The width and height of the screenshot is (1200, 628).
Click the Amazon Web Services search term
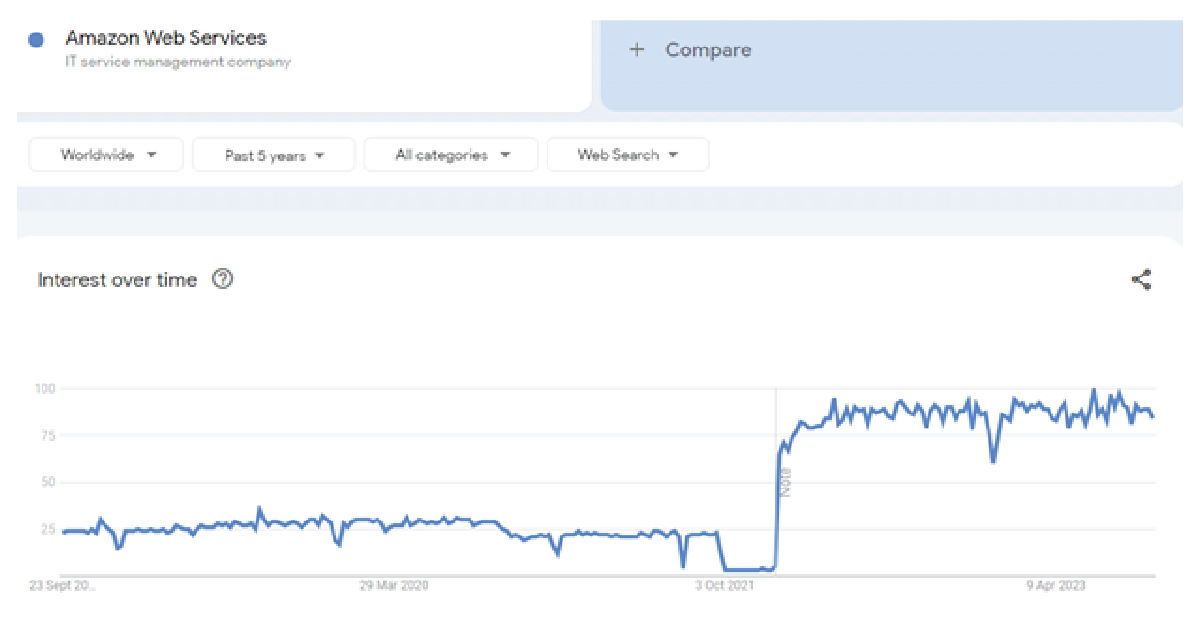[x=166, y=38]
